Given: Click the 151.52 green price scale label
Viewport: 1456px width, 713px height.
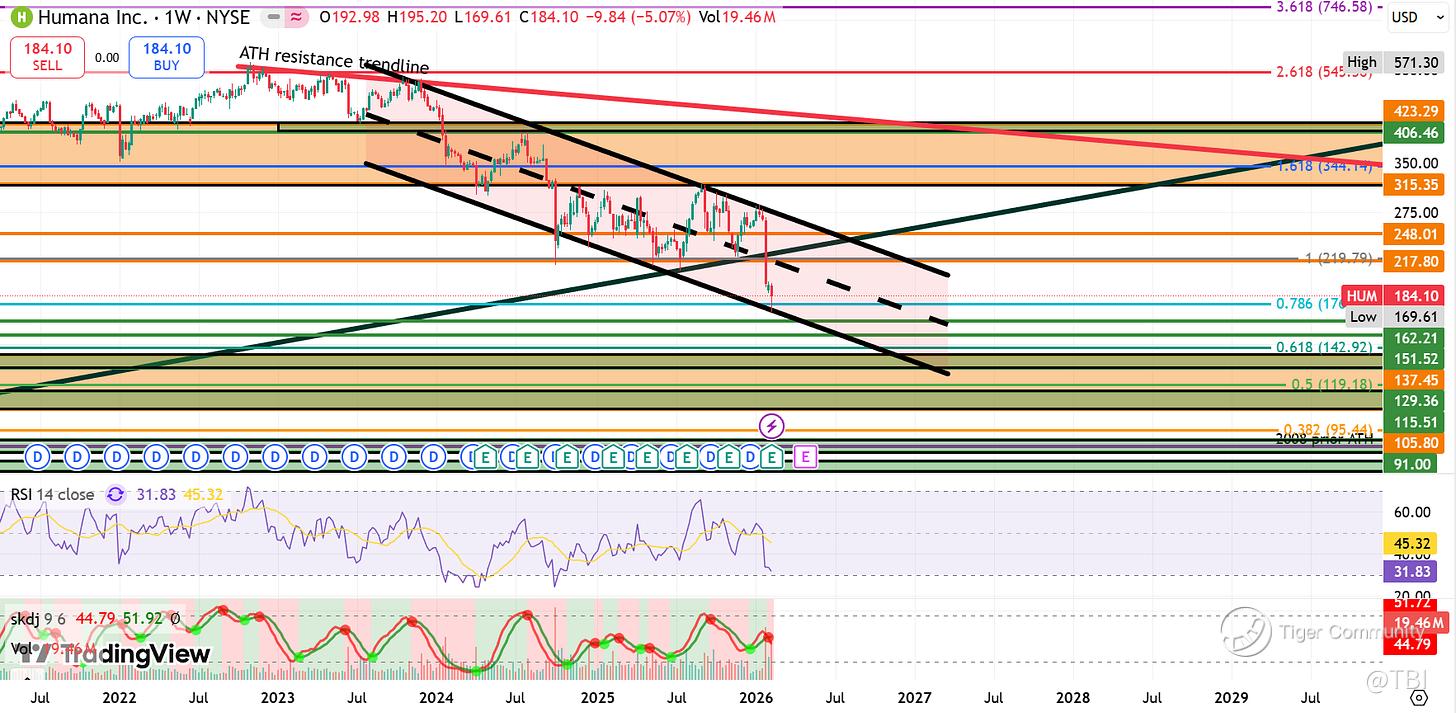Looking at the screenshot, I should click(x=1414, y=359).
